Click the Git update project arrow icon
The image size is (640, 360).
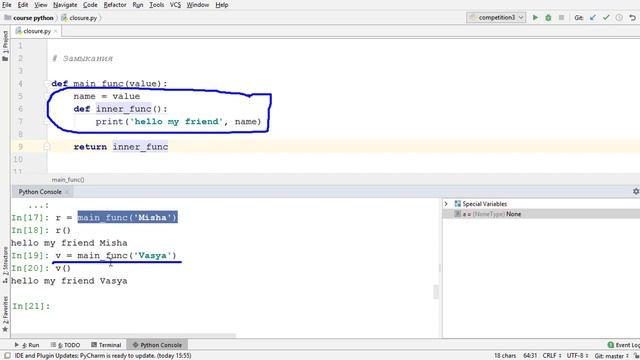coord(593,18)
